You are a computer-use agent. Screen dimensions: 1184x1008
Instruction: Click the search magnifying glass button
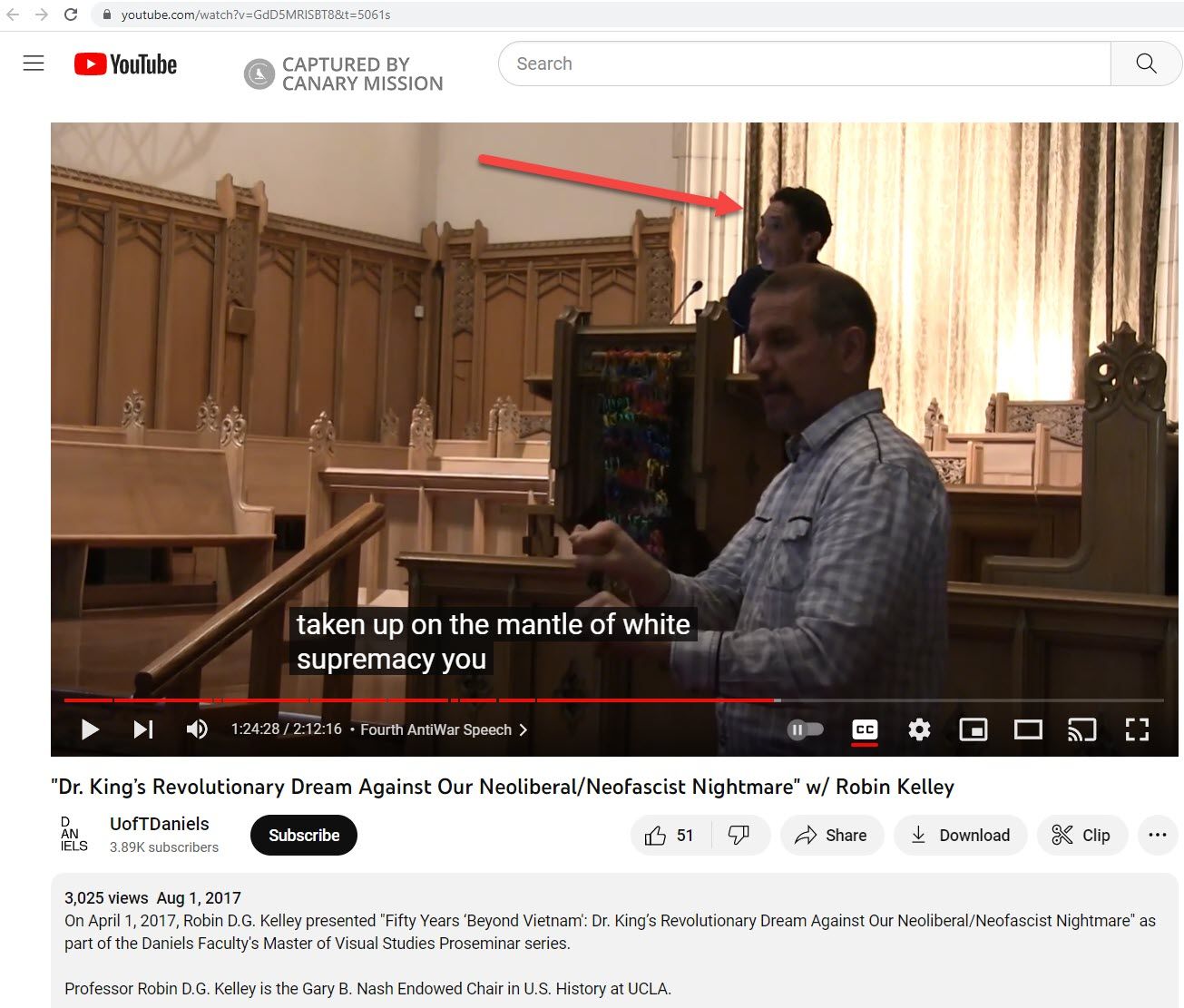pos(1146,64)
